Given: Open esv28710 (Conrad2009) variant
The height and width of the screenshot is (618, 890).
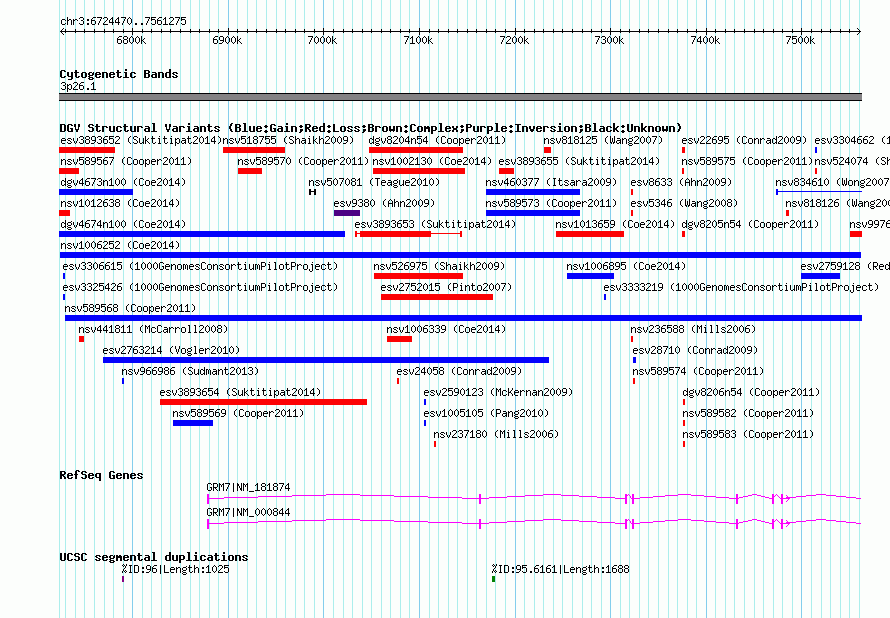Looking at the screenshot, I should tap(695, 350).
